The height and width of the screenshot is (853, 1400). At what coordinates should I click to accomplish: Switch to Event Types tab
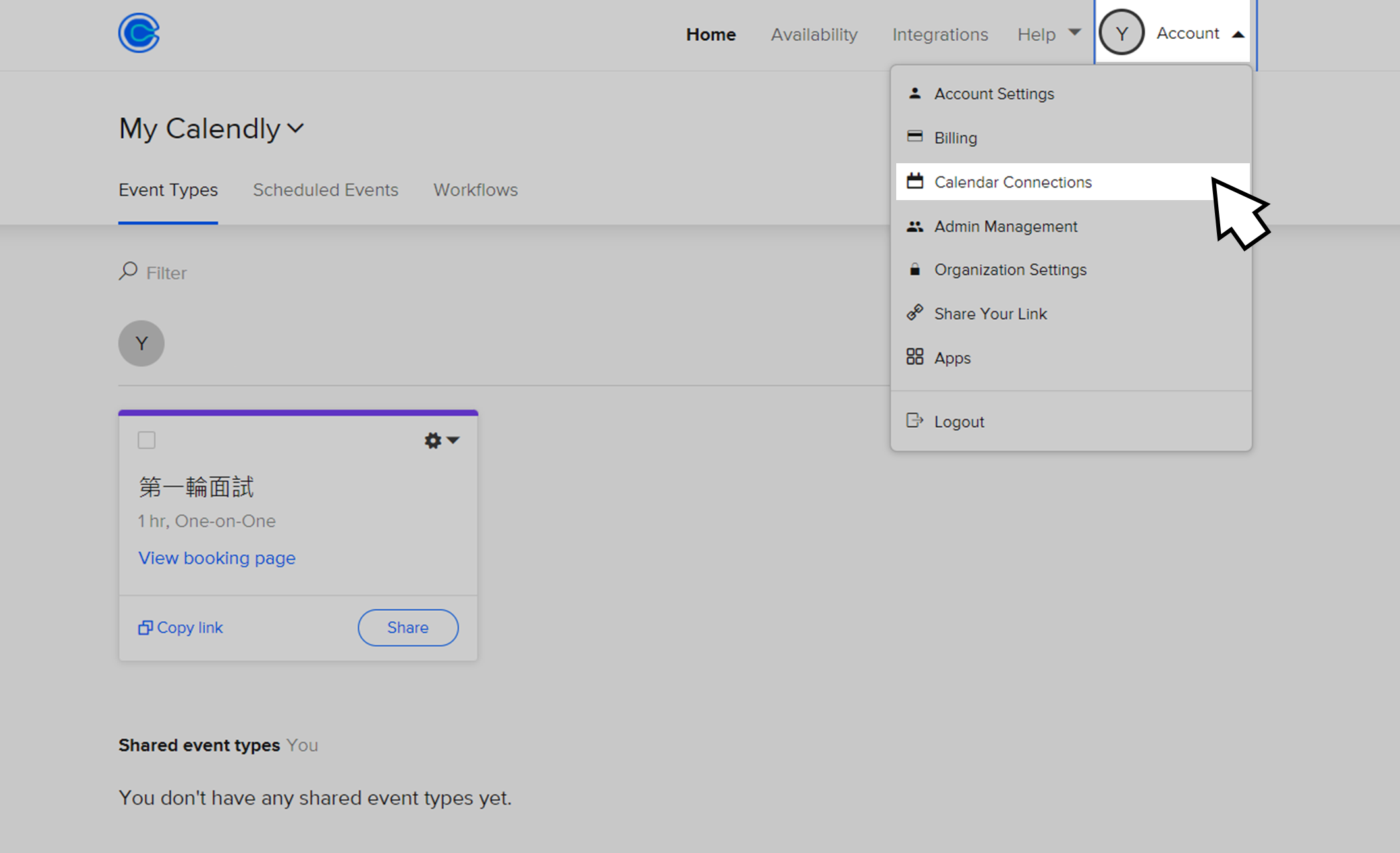(x=168, y=190)
